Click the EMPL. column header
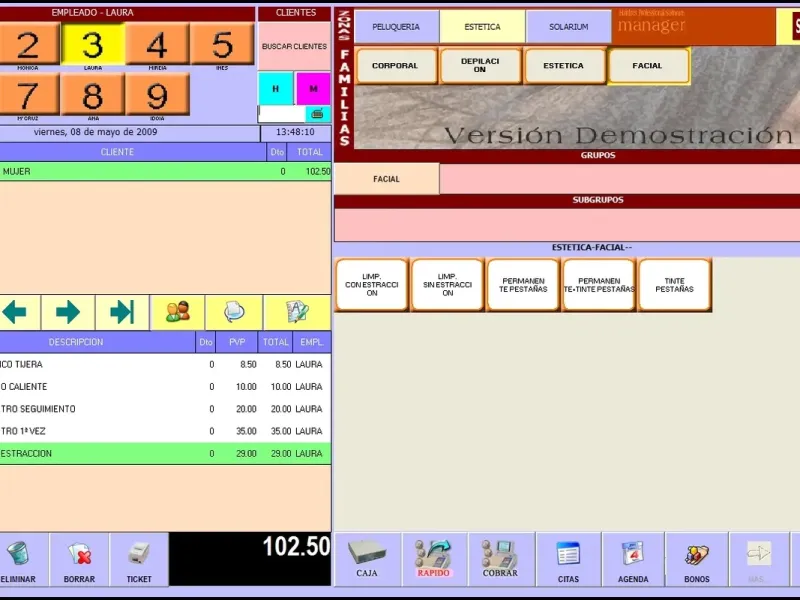The width and height of the screenshot is (800, 600). coord(312,342)
